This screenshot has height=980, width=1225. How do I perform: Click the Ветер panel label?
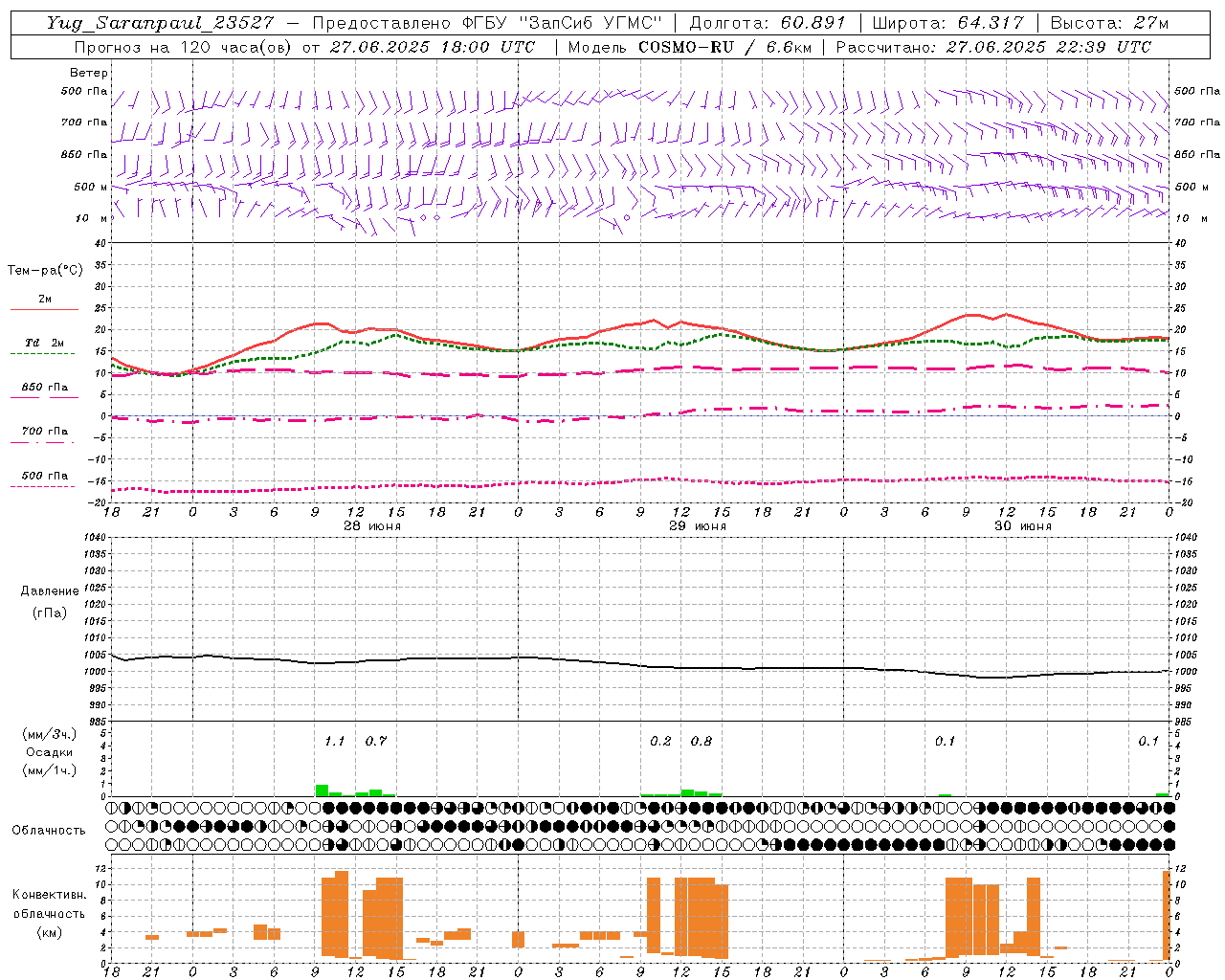click(x=88, y=73)
